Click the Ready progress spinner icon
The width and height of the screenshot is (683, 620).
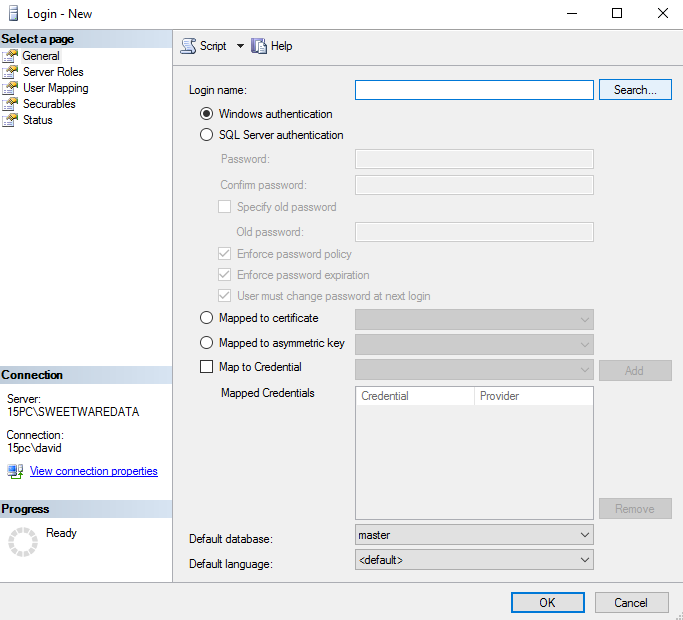(x=23, y=542)
